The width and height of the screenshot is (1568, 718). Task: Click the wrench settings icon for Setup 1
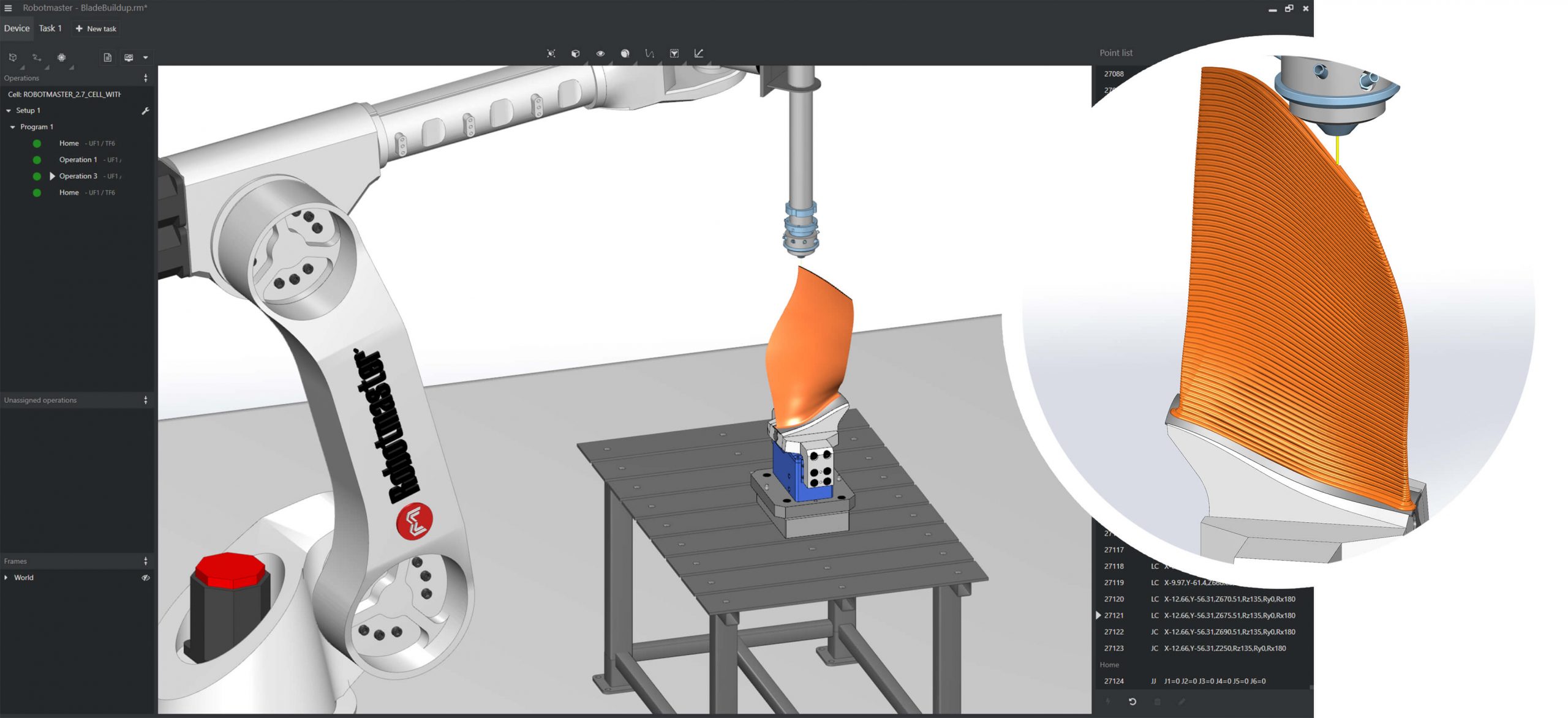145,111
